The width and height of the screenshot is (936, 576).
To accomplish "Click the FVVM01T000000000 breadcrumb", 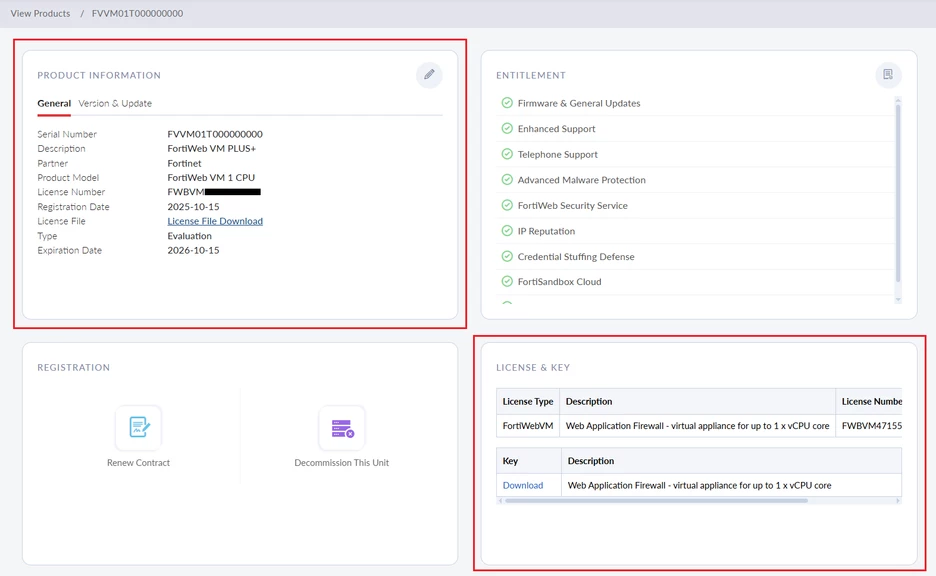I will click(137, 13).
